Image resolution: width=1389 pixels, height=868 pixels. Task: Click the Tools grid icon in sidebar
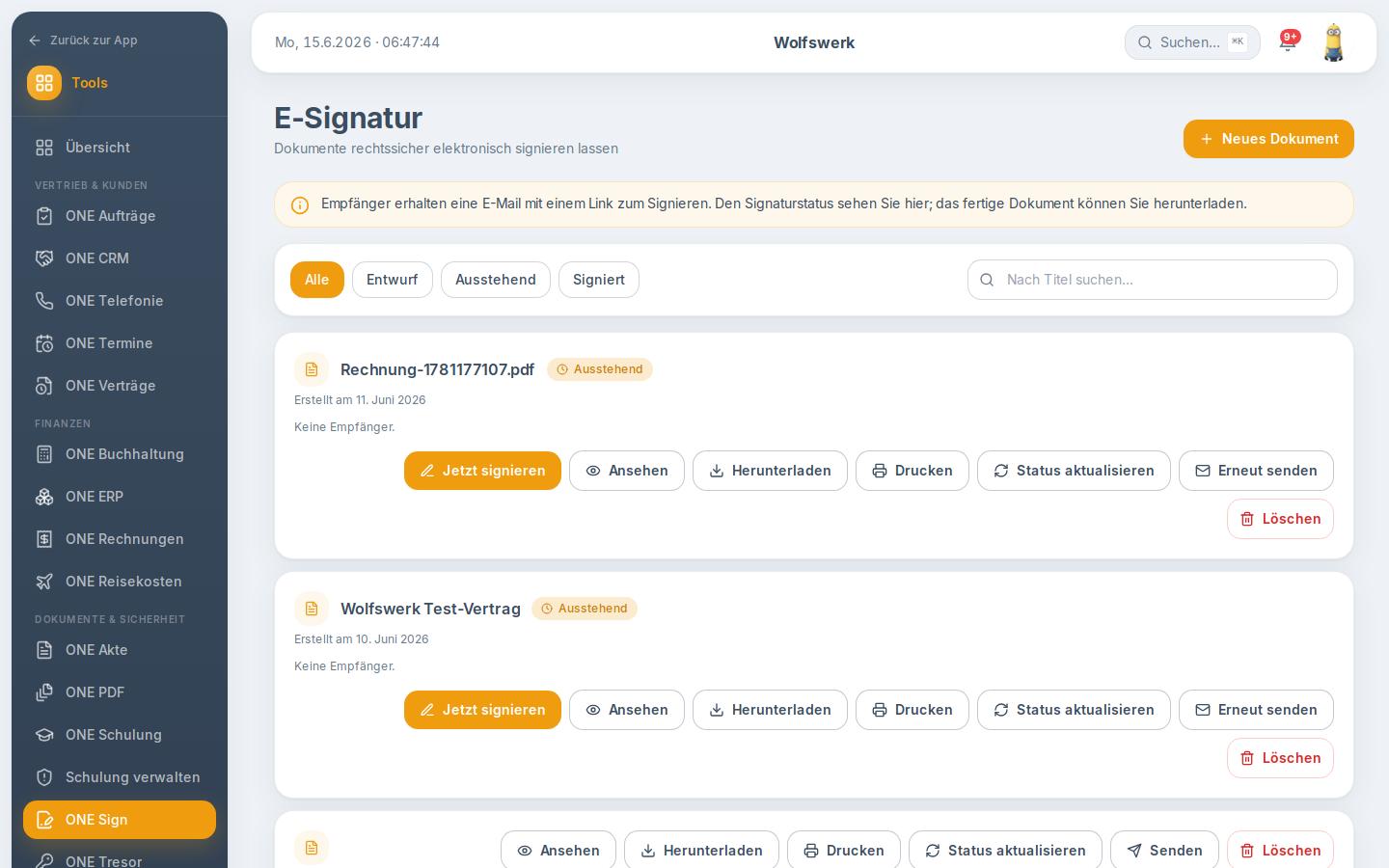coord(44,83)
